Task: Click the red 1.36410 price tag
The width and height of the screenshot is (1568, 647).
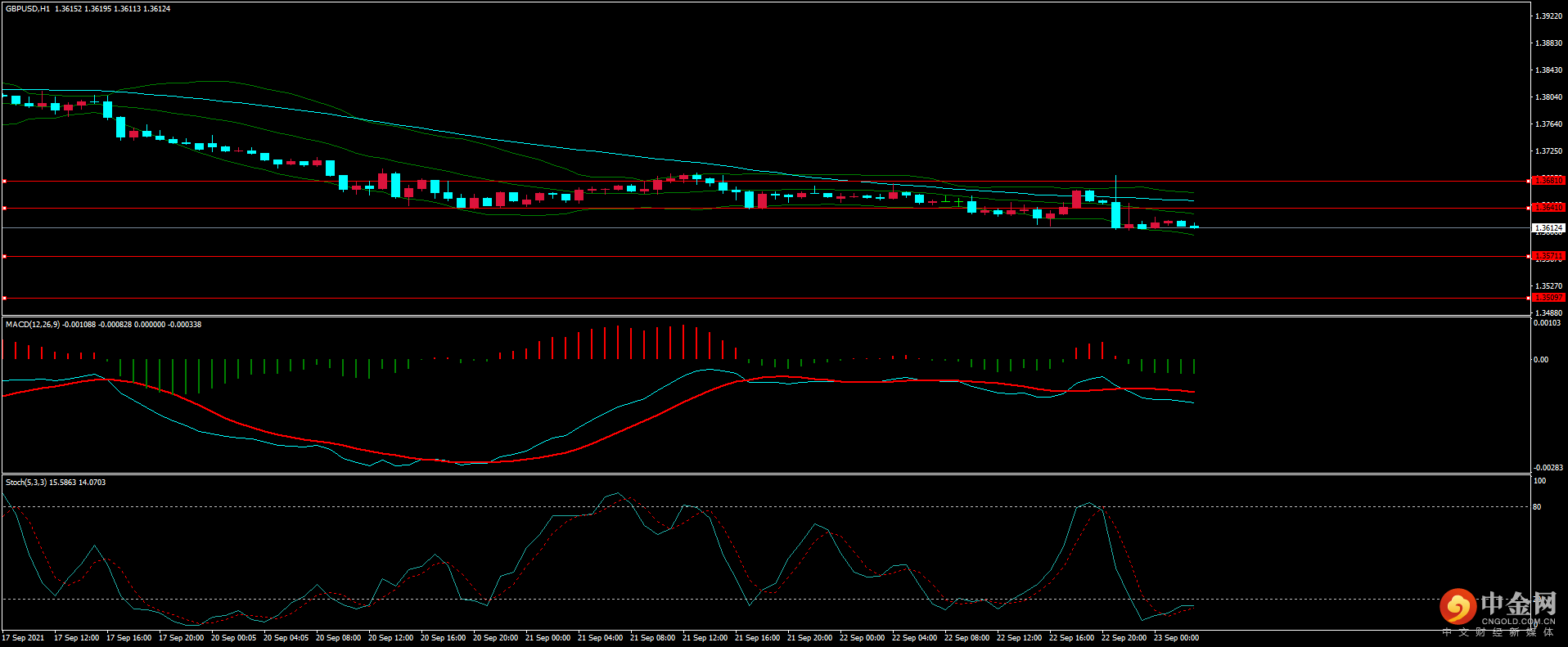Action: point(1548,208)
